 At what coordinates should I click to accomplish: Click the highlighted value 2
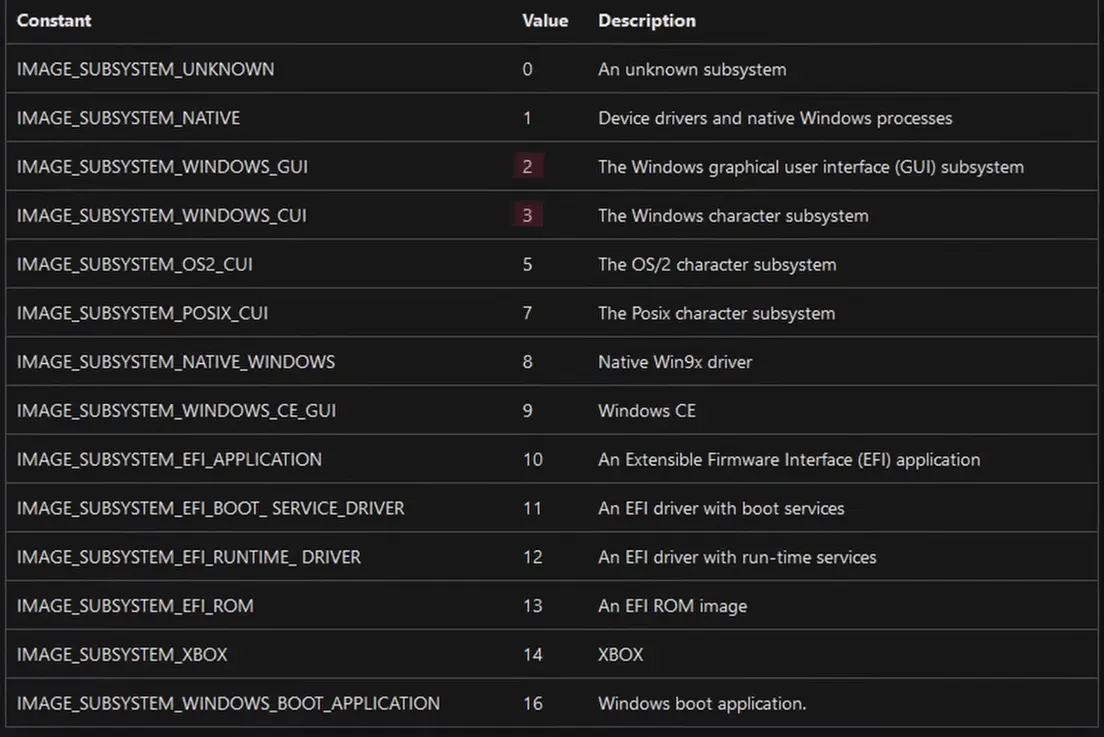pyautogui.click(x=527, y=167)
